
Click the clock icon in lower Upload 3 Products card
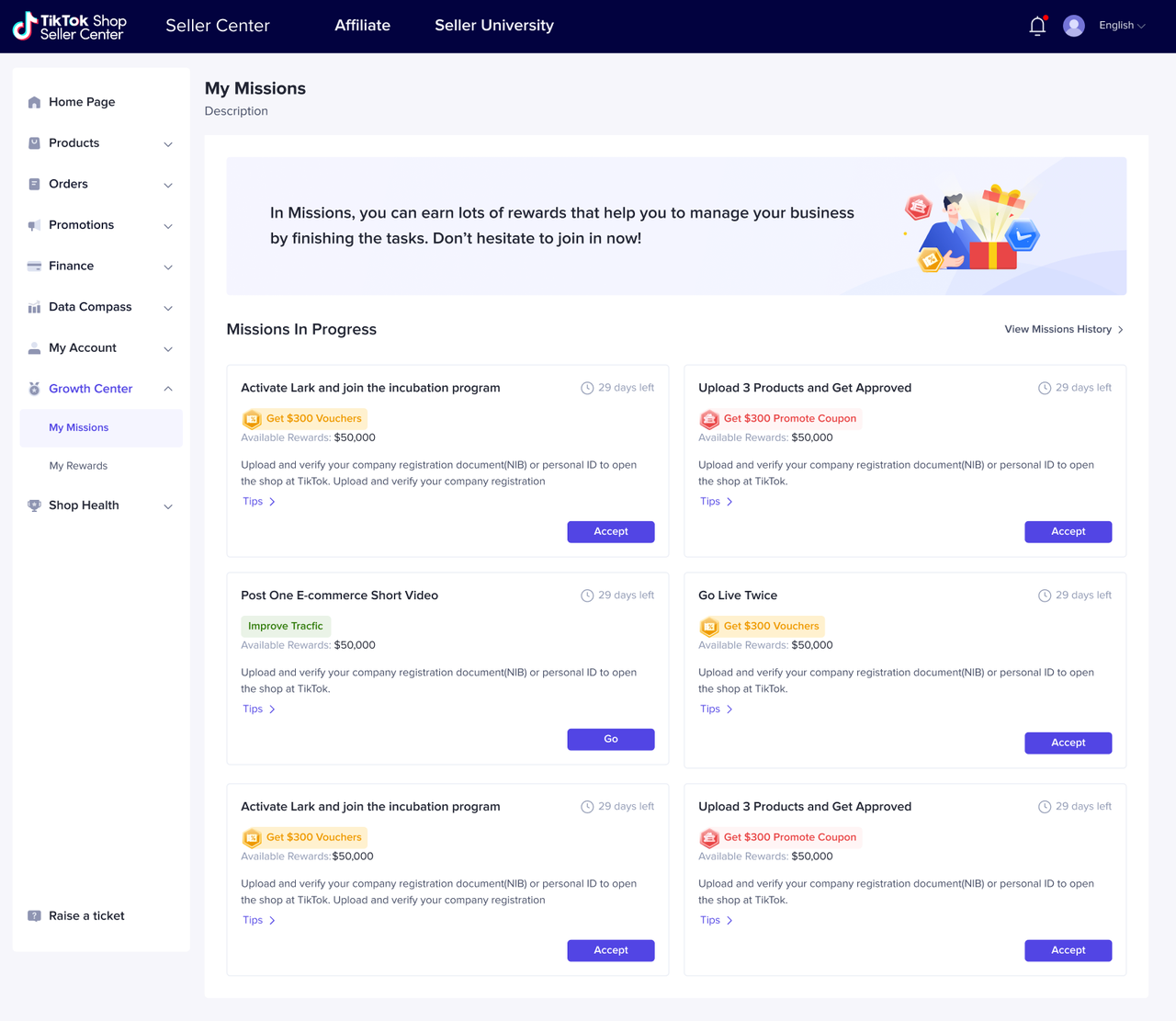(x=1045, y=807)
